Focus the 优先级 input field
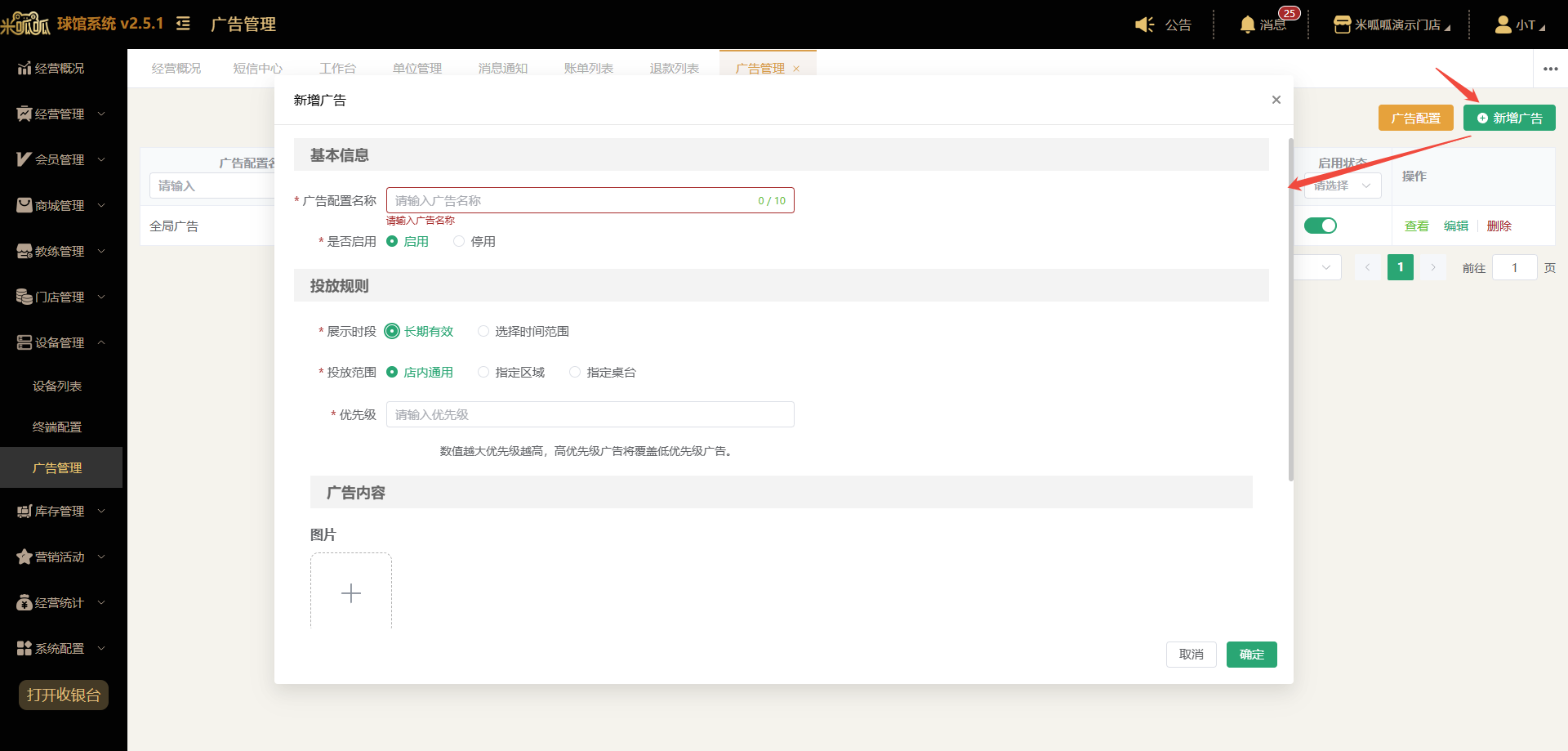1568x751 pixels. tap(590, 414)
